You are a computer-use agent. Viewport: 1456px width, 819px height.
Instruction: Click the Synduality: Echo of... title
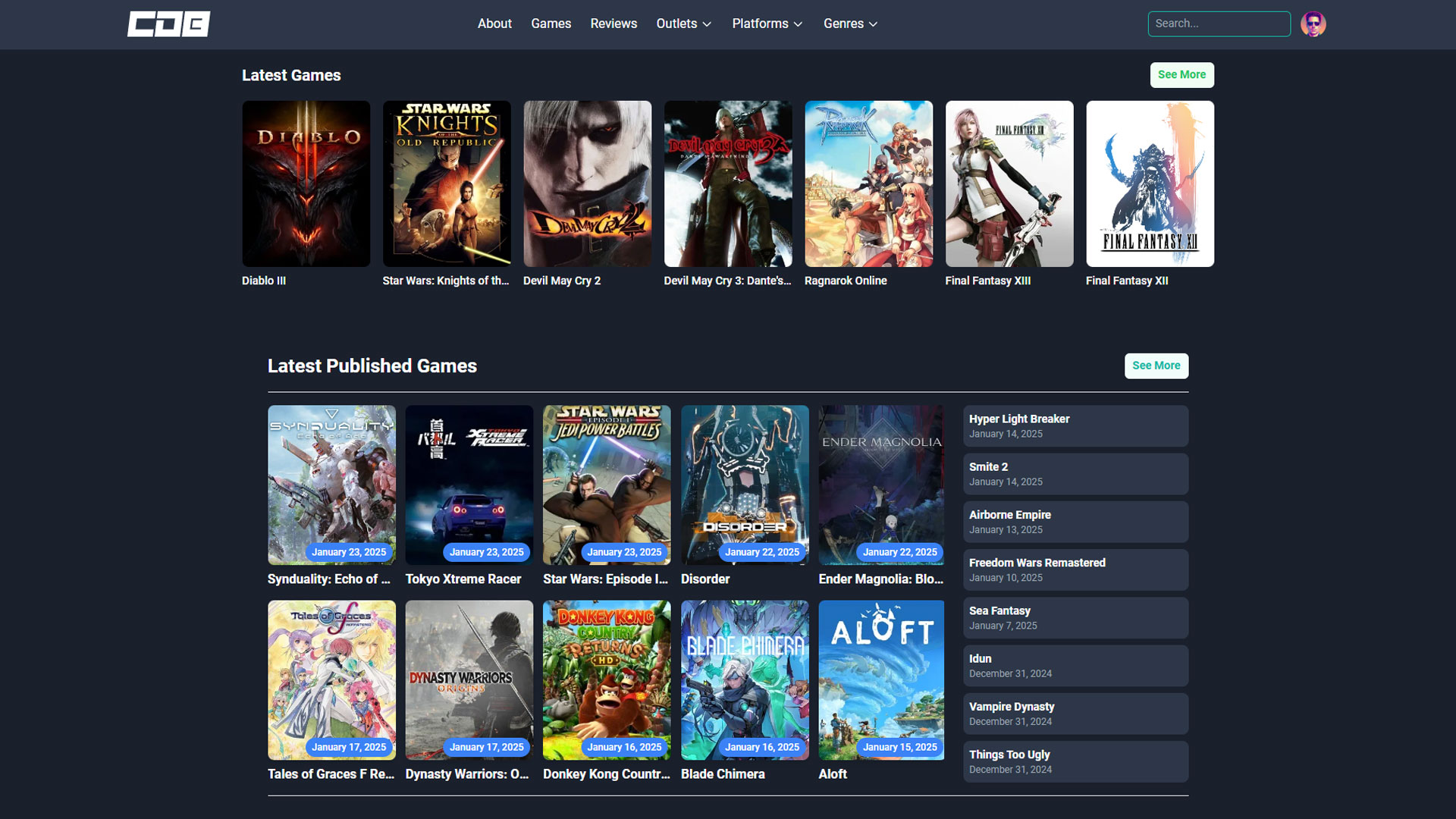[x=329, y=579]
